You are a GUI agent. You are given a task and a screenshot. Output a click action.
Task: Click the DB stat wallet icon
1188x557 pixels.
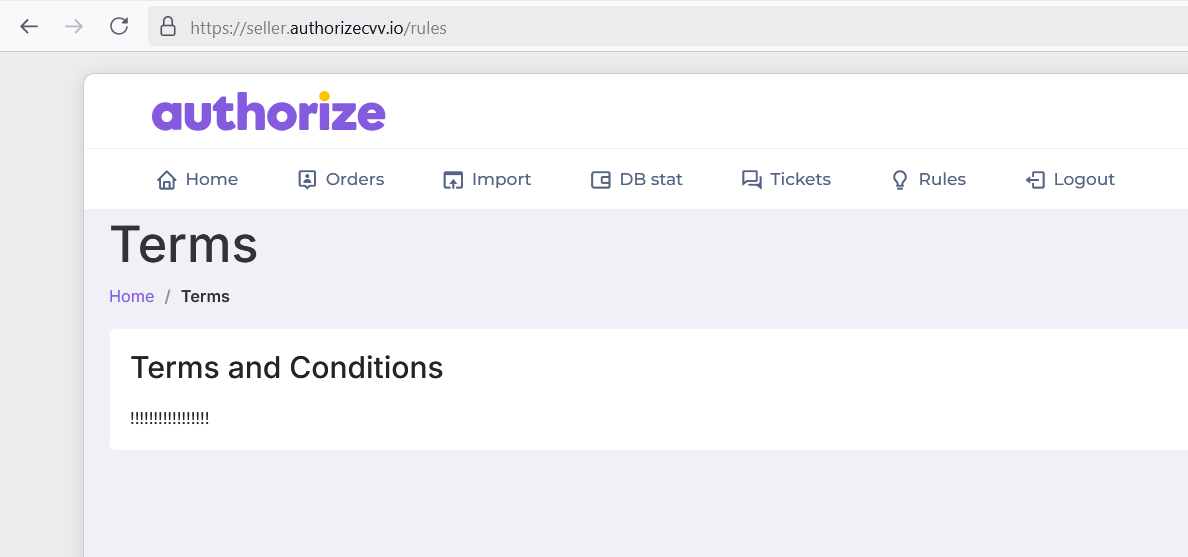(x=601, y=180)
